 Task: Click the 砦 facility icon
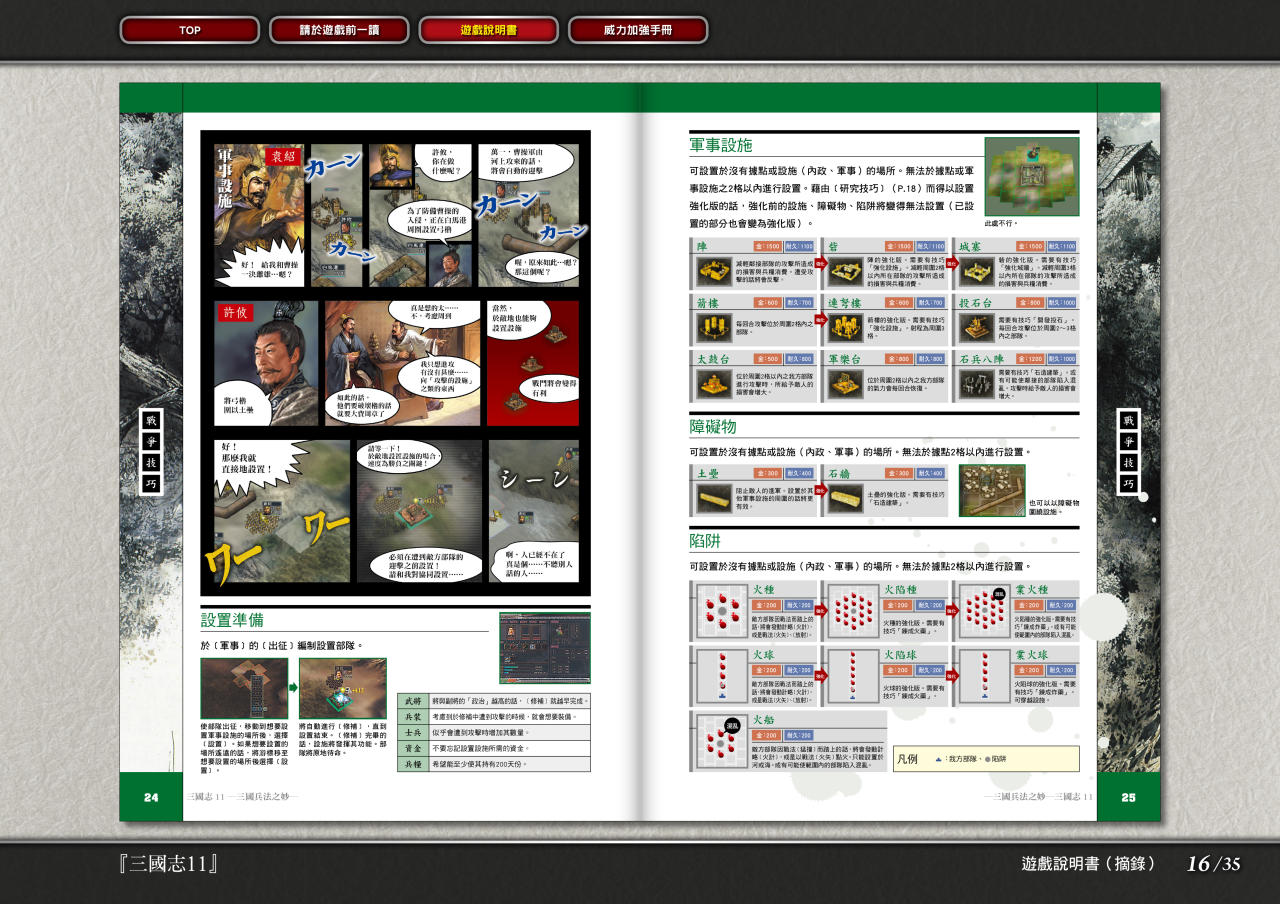coord(845,270)
